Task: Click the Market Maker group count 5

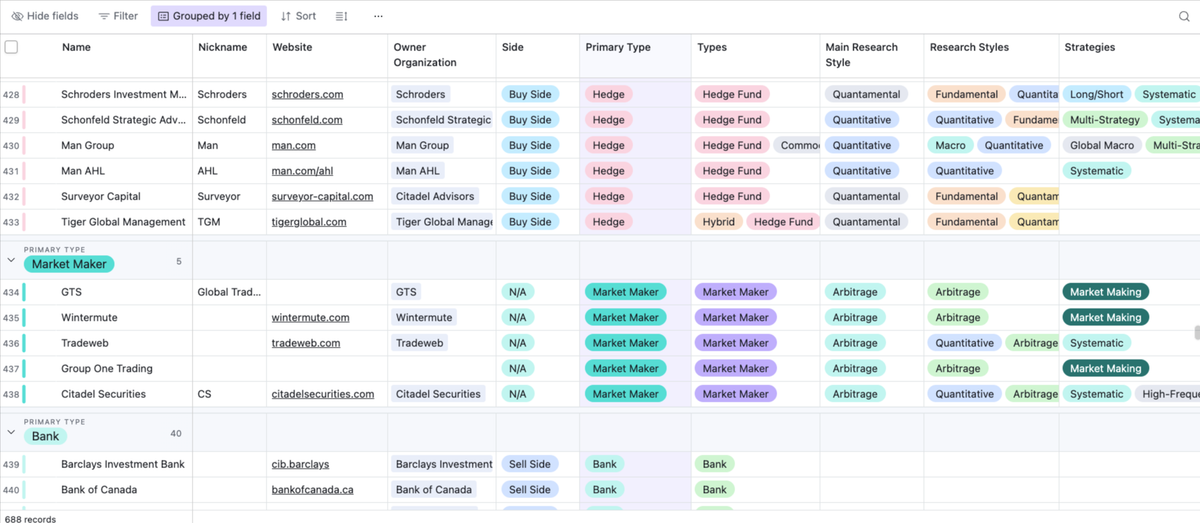Action: pyautogui.click(x=179, y=262)
